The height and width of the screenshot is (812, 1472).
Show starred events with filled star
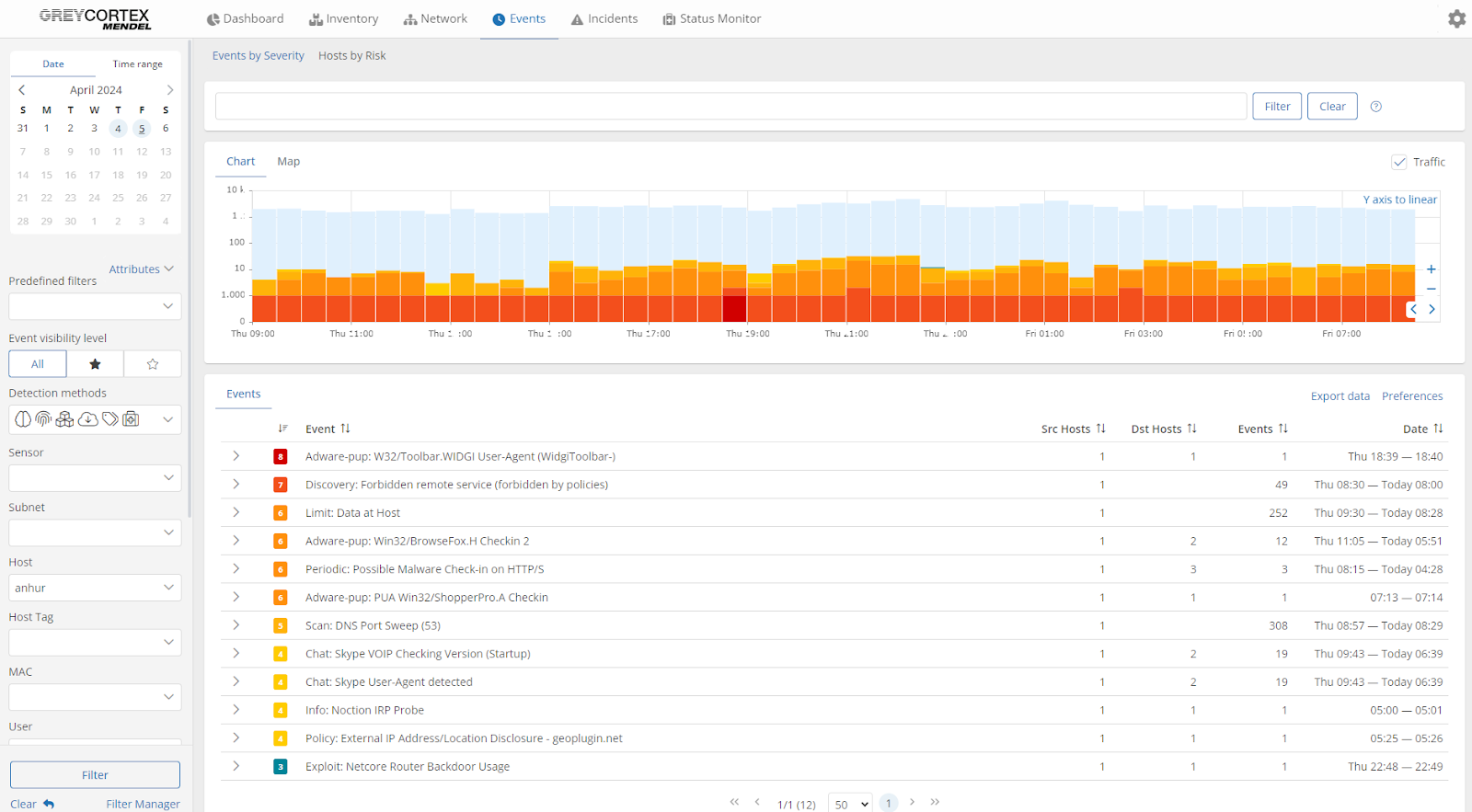pos(95,364)
